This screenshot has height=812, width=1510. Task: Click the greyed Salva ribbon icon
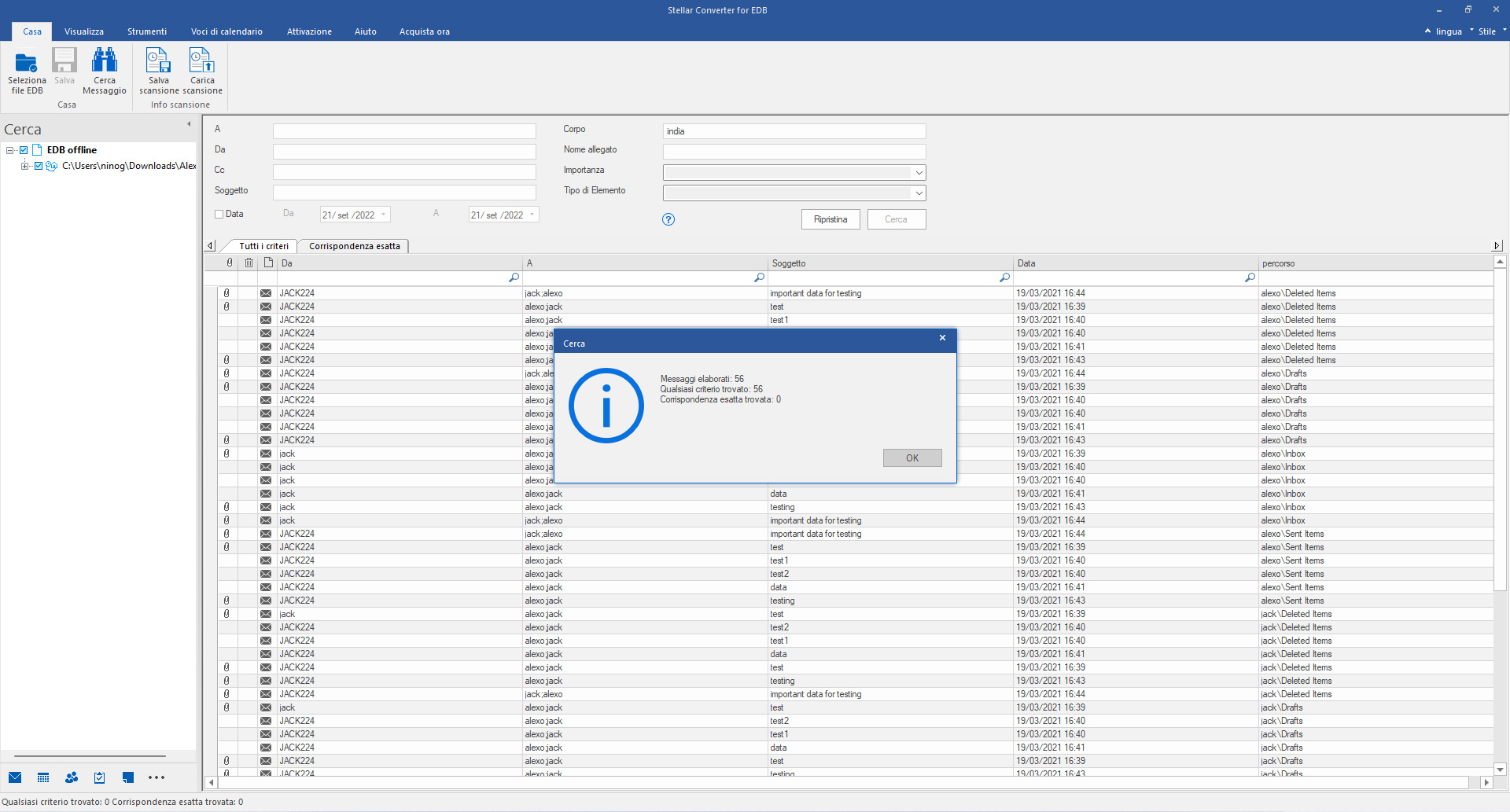tap(64, 61)
